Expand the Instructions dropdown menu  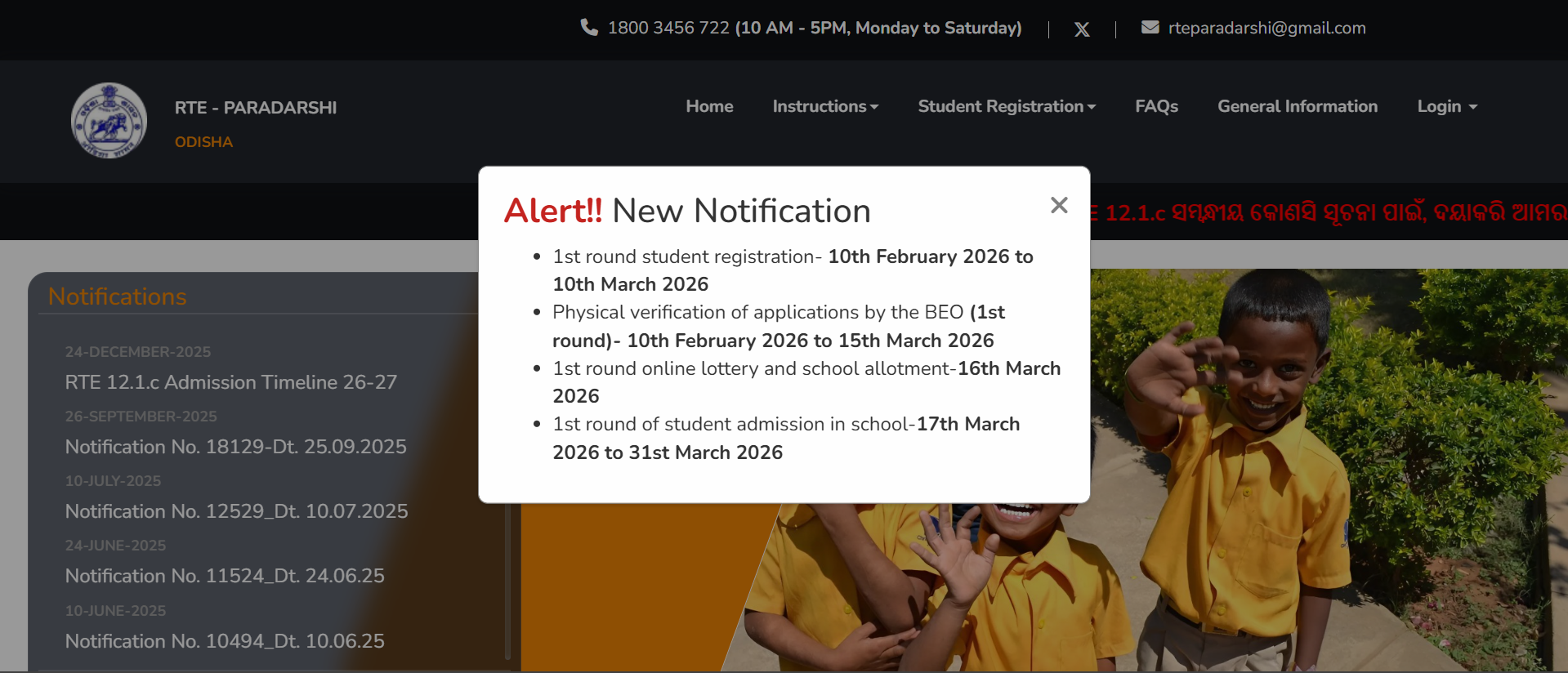click(825, 106)
